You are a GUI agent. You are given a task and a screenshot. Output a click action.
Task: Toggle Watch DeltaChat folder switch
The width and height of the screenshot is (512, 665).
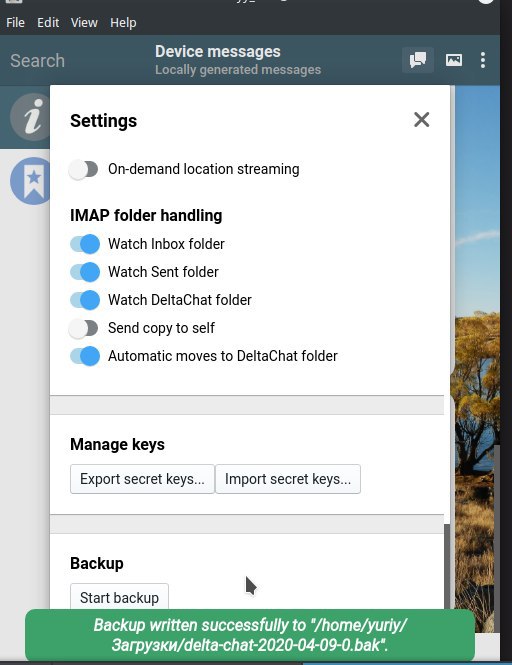pos(85,300)
